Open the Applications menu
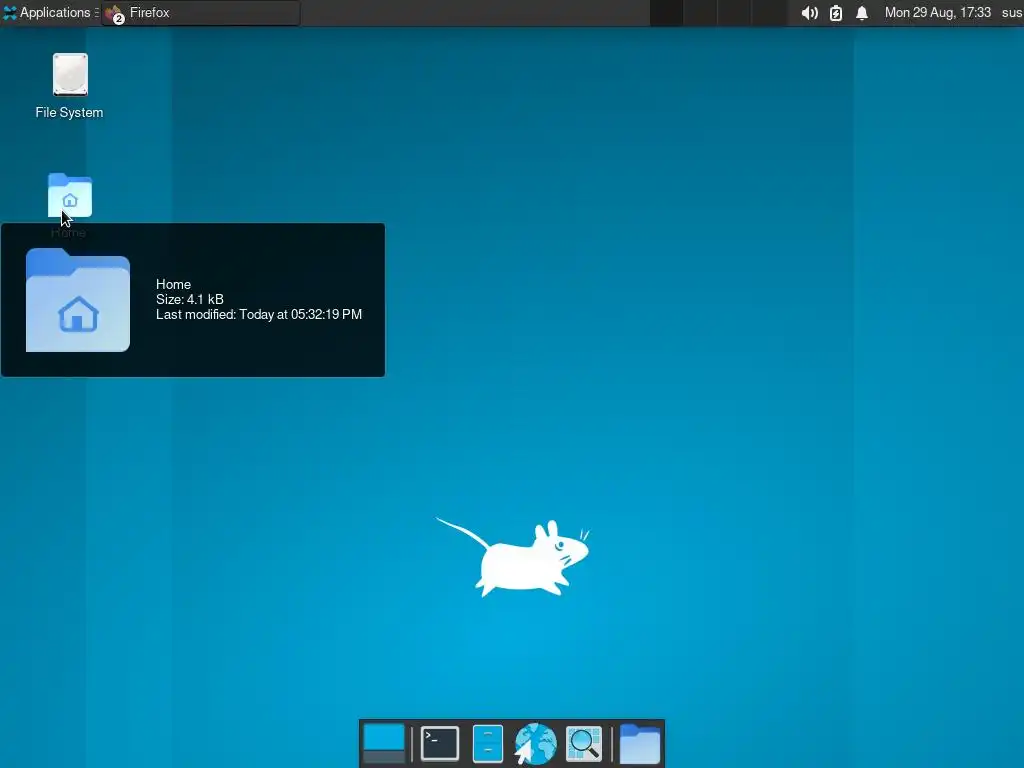The width and height of the screenshot is (1024, 768). (47, 12)
